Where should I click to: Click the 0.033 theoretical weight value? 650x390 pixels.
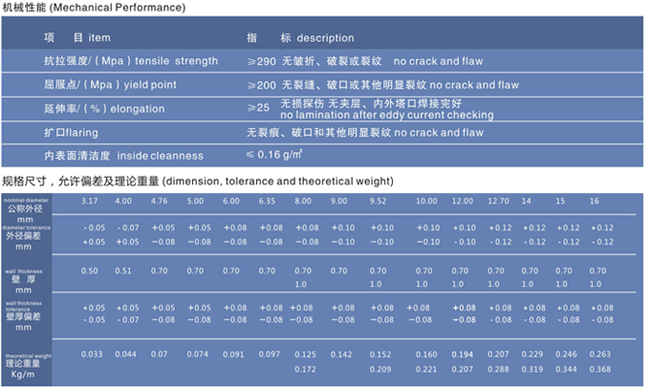tap(92, 354)
